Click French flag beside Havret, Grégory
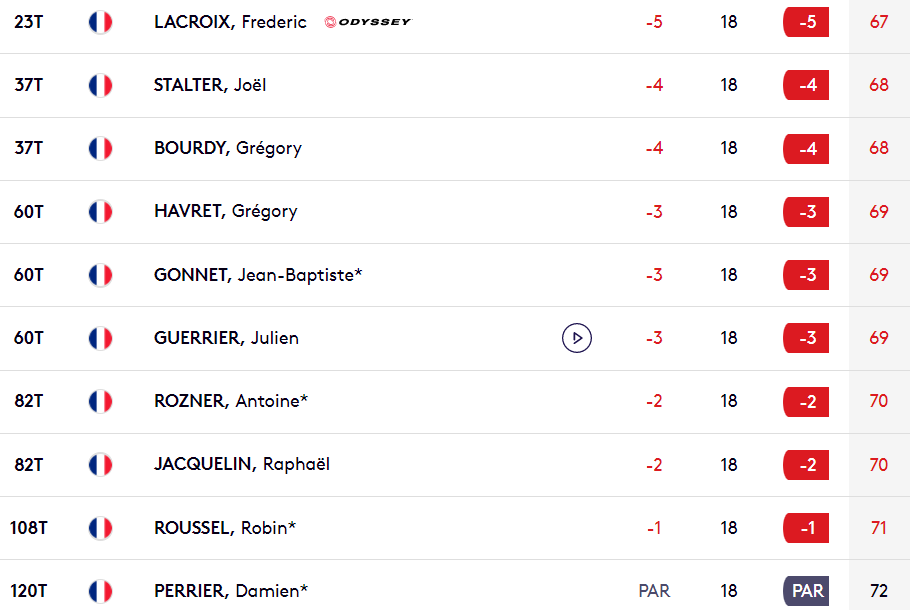 pos(100,212)
